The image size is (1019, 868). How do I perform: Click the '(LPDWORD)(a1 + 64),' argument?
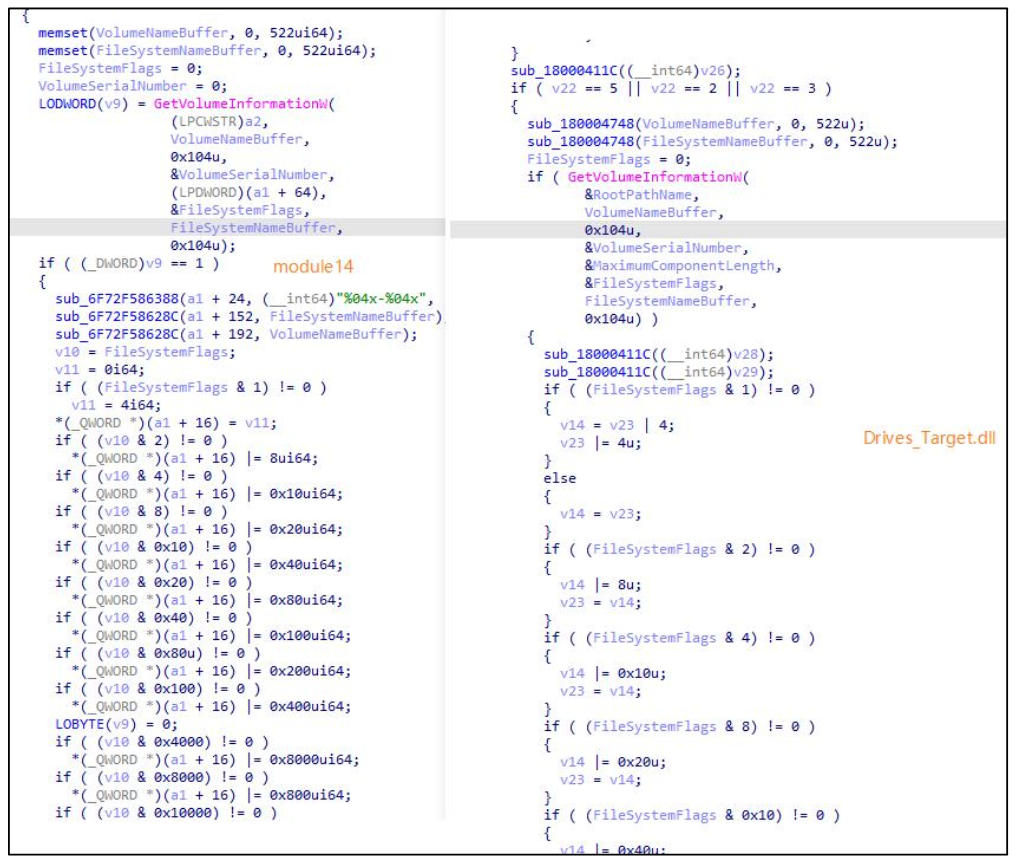point(248,192)
